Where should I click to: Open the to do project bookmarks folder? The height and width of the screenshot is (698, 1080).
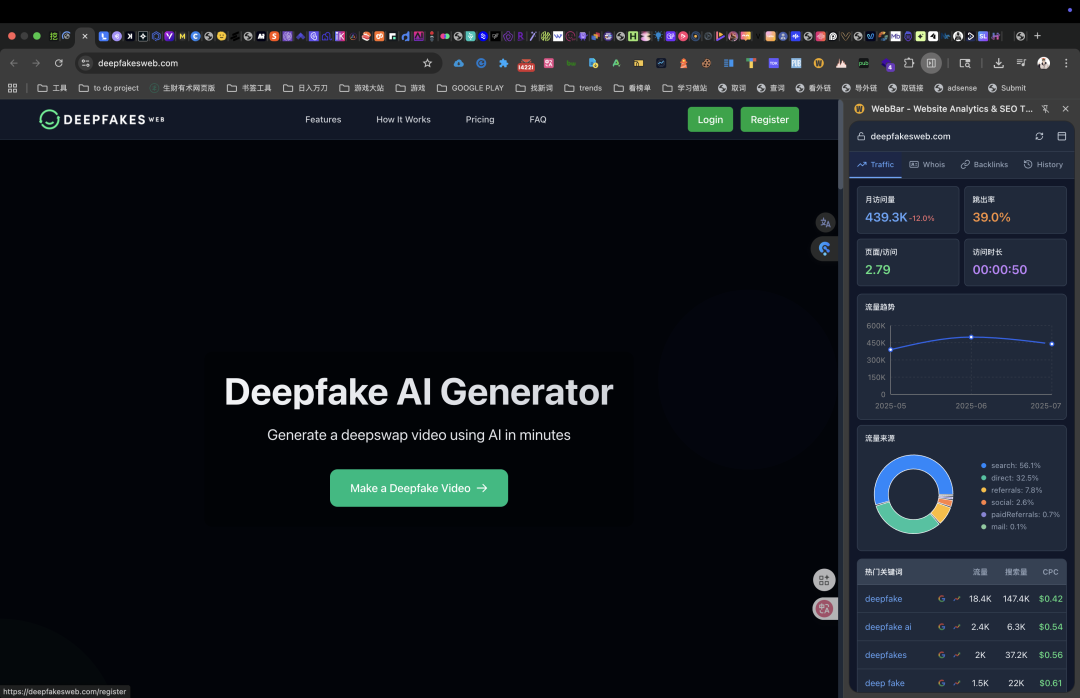tap(109, 88)
